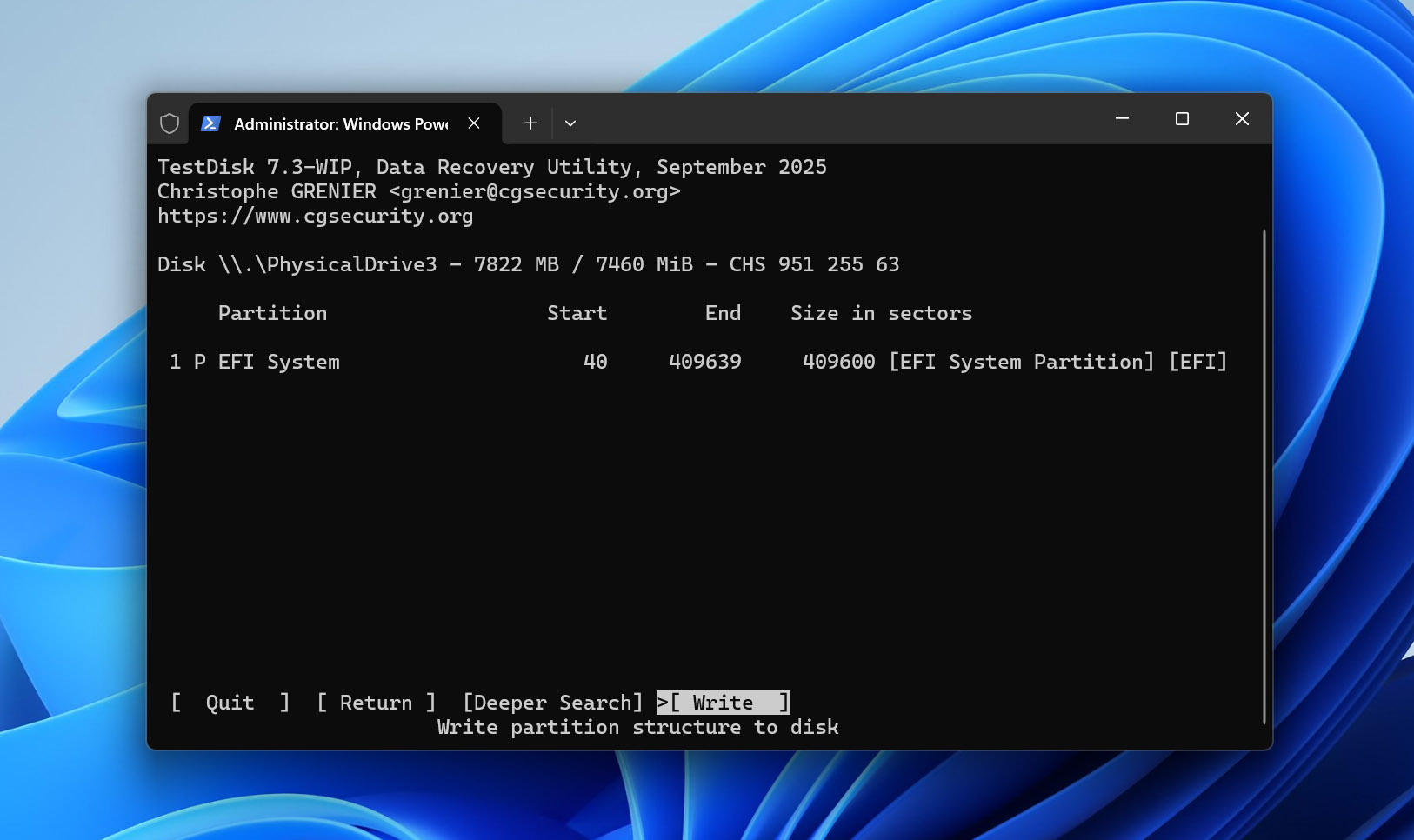Choose the Deeper Search option
The image size is (1414, 840).
(553, 703)
